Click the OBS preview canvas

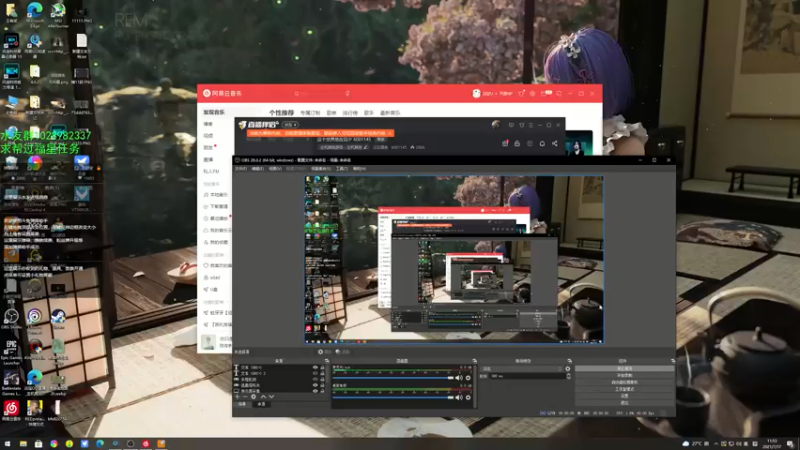pyautogui.click(x=454, y=260)
